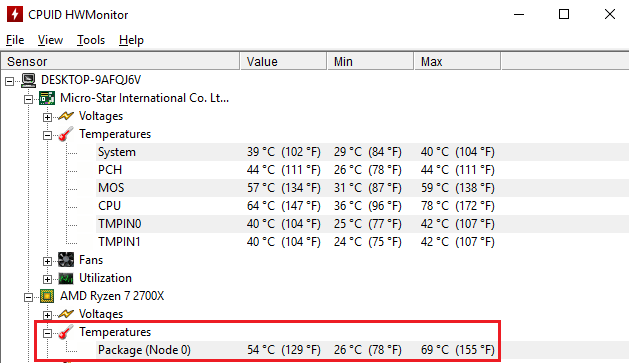The height and width of the screenshot is (363, 629).
Task: Click the Max column header
Action: tap(457, 61)
